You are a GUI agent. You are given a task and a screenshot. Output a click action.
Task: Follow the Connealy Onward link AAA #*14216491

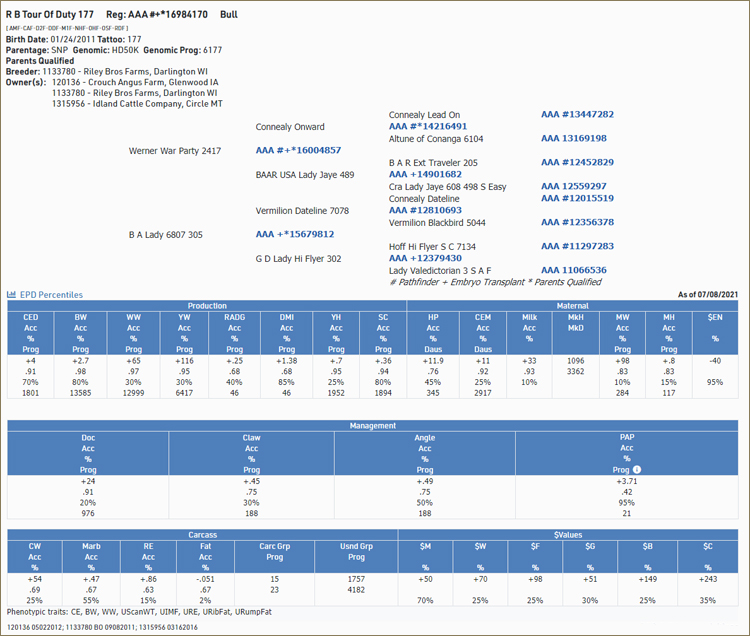(428, 127)
